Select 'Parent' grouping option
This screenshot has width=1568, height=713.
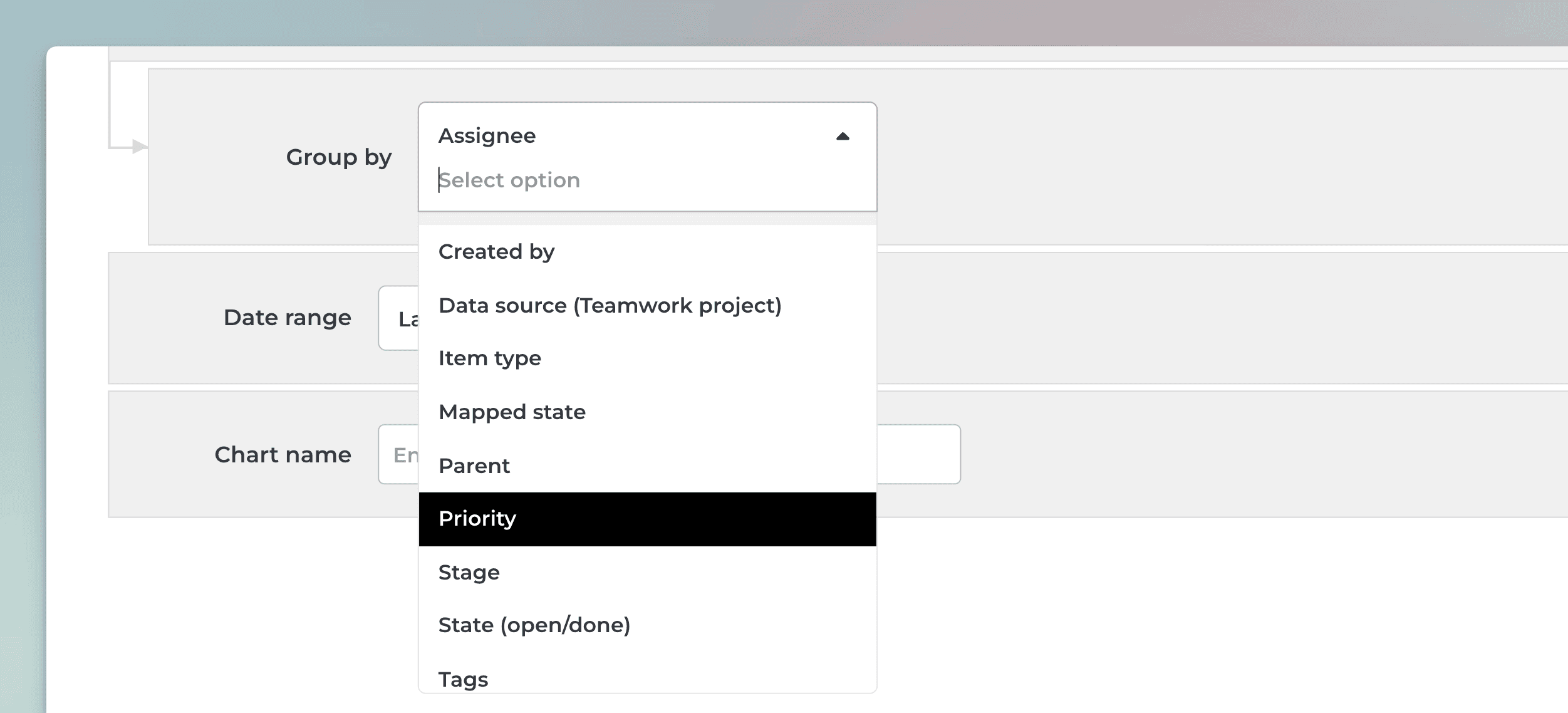tap(474, 466)
